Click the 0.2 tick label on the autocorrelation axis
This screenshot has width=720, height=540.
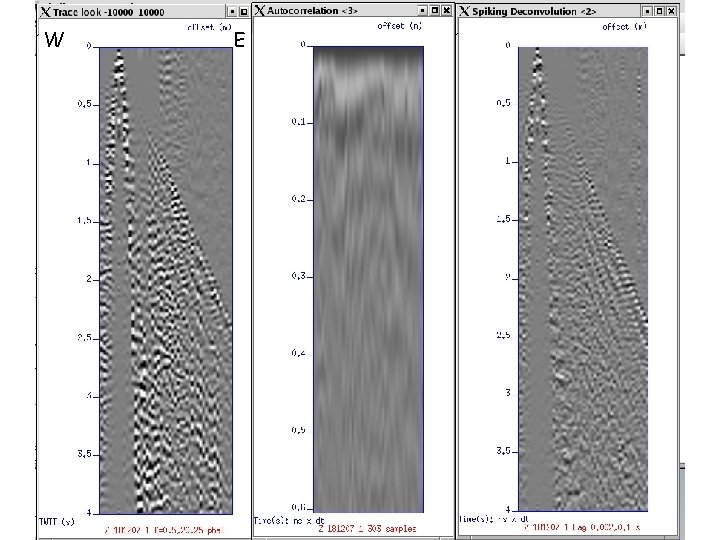point(299,199)
